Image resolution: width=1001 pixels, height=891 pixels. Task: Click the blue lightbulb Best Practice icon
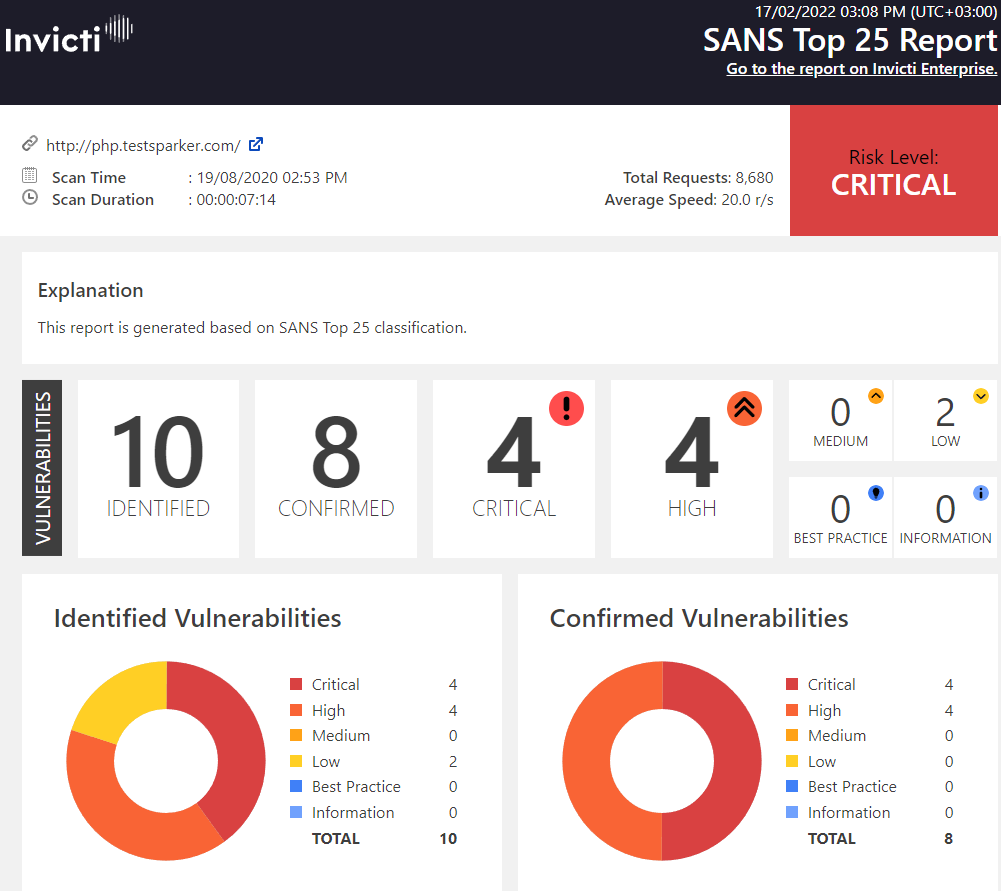[x=876, y=493]
